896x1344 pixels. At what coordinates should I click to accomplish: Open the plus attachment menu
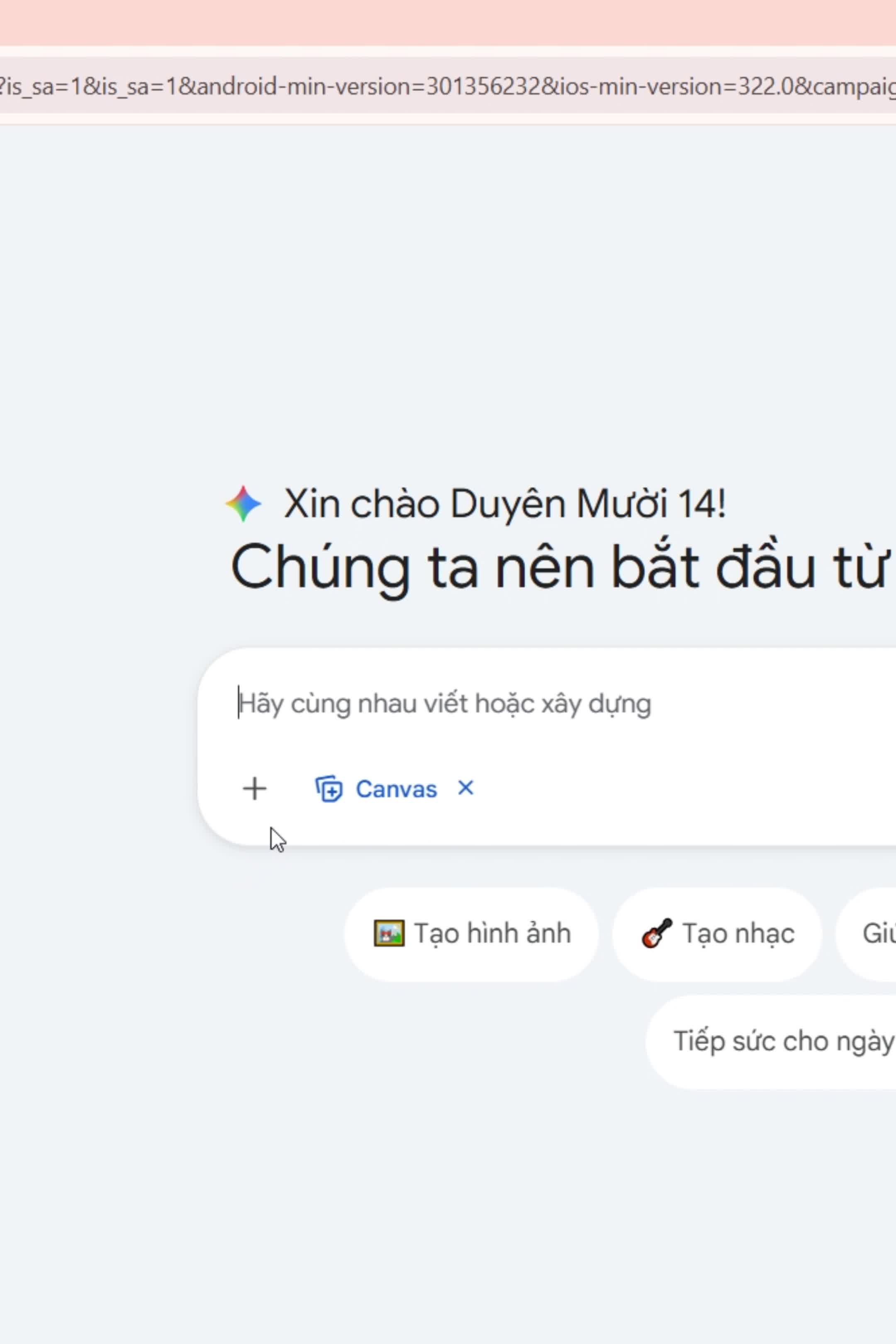coord(254,789)
